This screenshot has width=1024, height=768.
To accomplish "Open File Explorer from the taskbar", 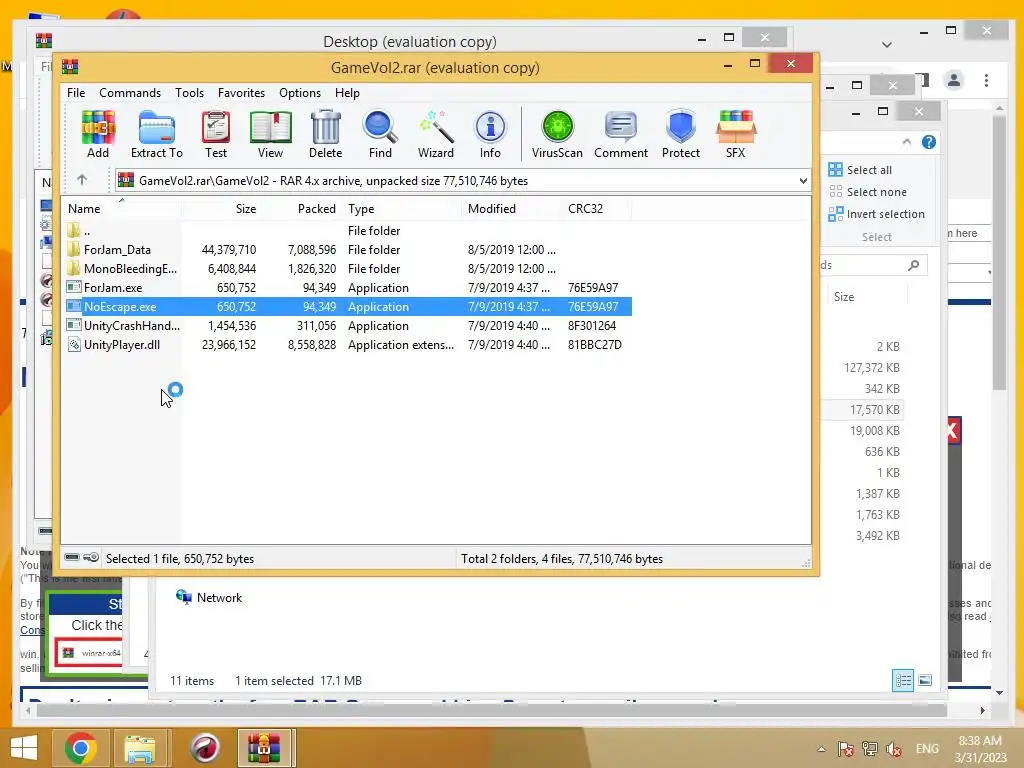I will coord(139,748).
